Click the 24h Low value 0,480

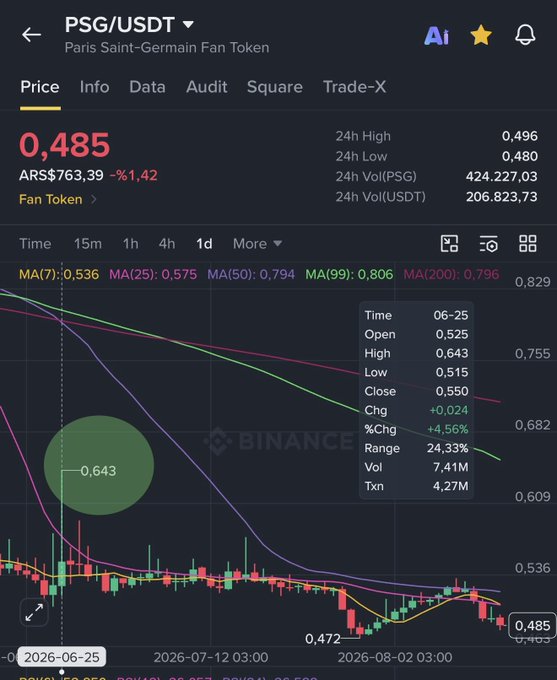520,156
